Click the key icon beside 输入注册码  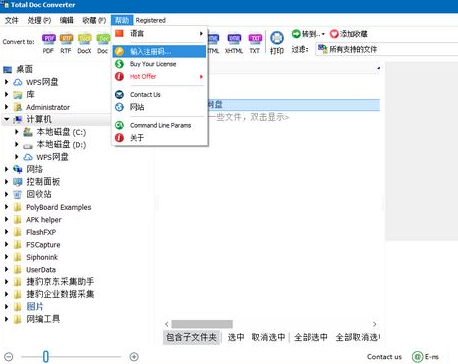(x=119, y=51)
